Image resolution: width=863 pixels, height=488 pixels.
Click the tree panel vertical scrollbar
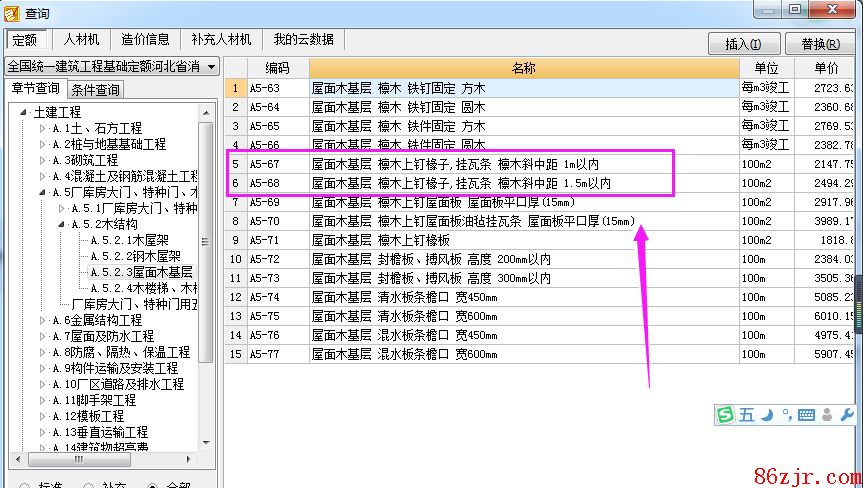pos(206,240)
